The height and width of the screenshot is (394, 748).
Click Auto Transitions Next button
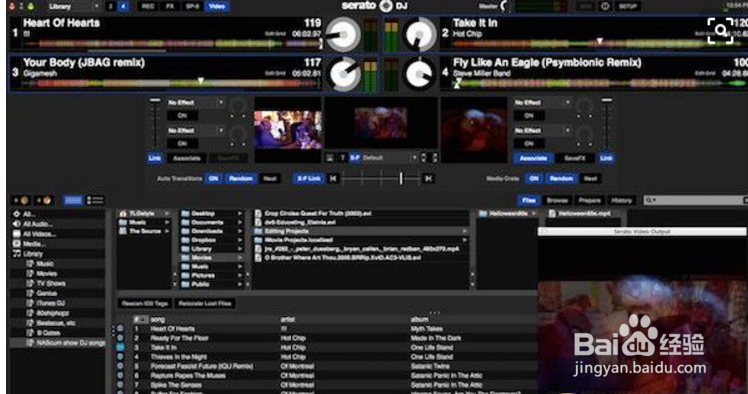270,178
